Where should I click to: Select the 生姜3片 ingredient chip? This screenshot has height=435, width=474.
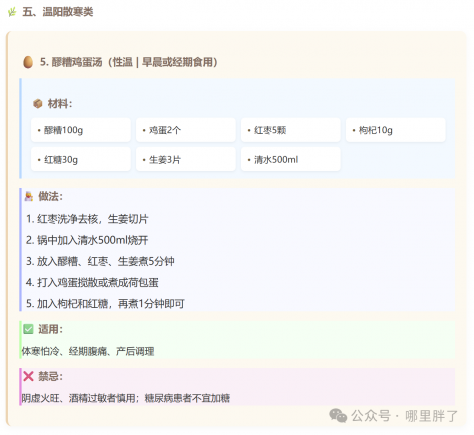[186, 159]
